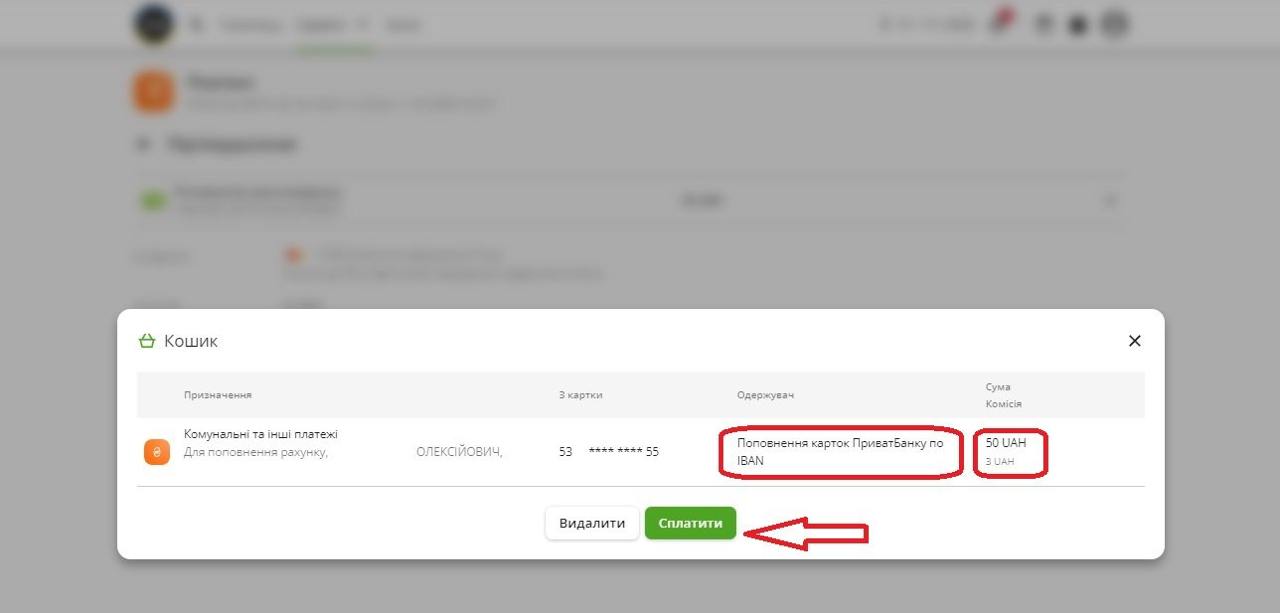
Task: Click the Поповнення карток ПриватБанку по IBAN recipient
Action: tap(840, 452)
